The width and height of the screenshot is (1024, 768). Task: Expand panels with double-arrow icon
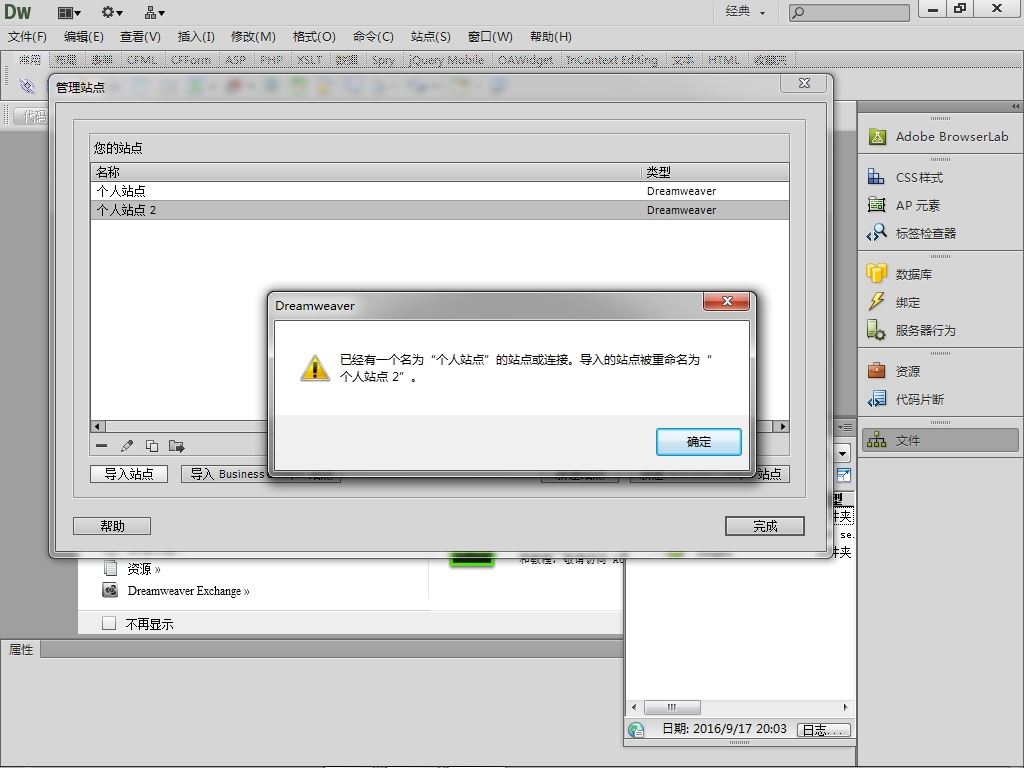click(1015, 106)
